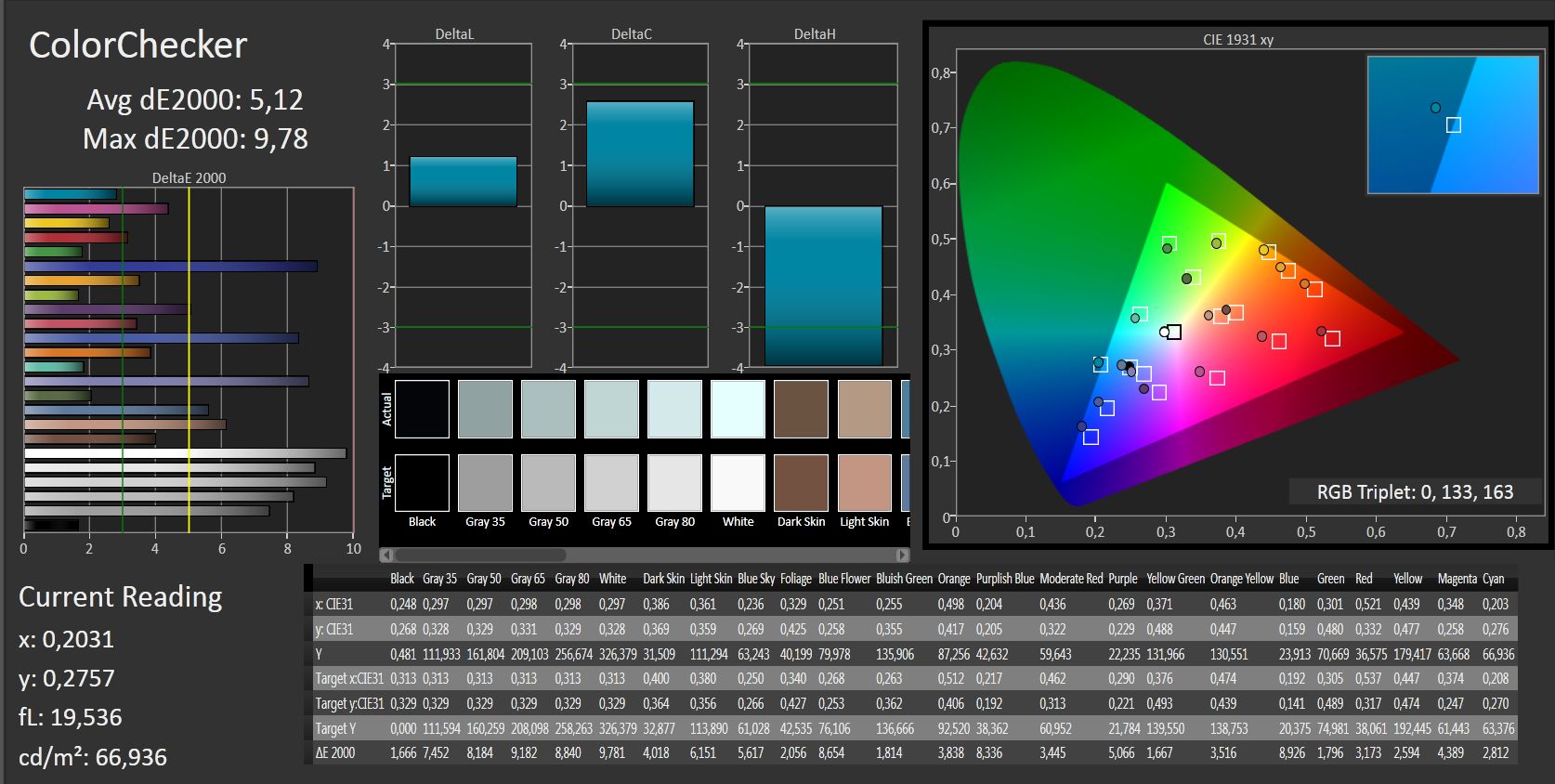The image size is (1555, 784).
Task: Select the Target Gray 50 swatch
Action: (x=548, y=483)
